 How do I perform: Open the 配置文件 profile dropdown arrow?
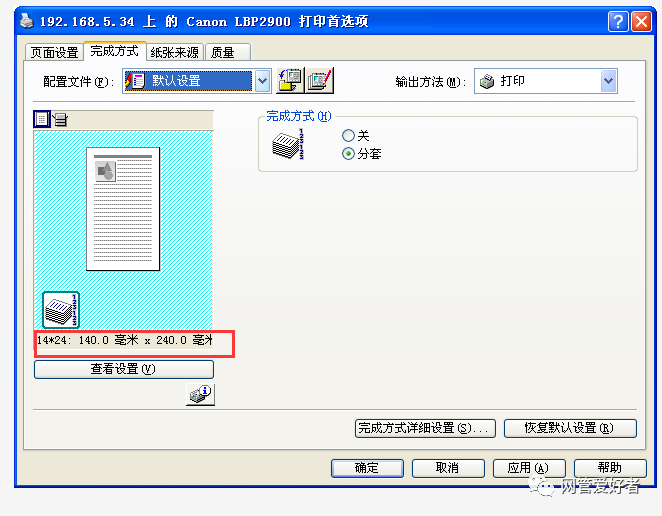point(263,81)
